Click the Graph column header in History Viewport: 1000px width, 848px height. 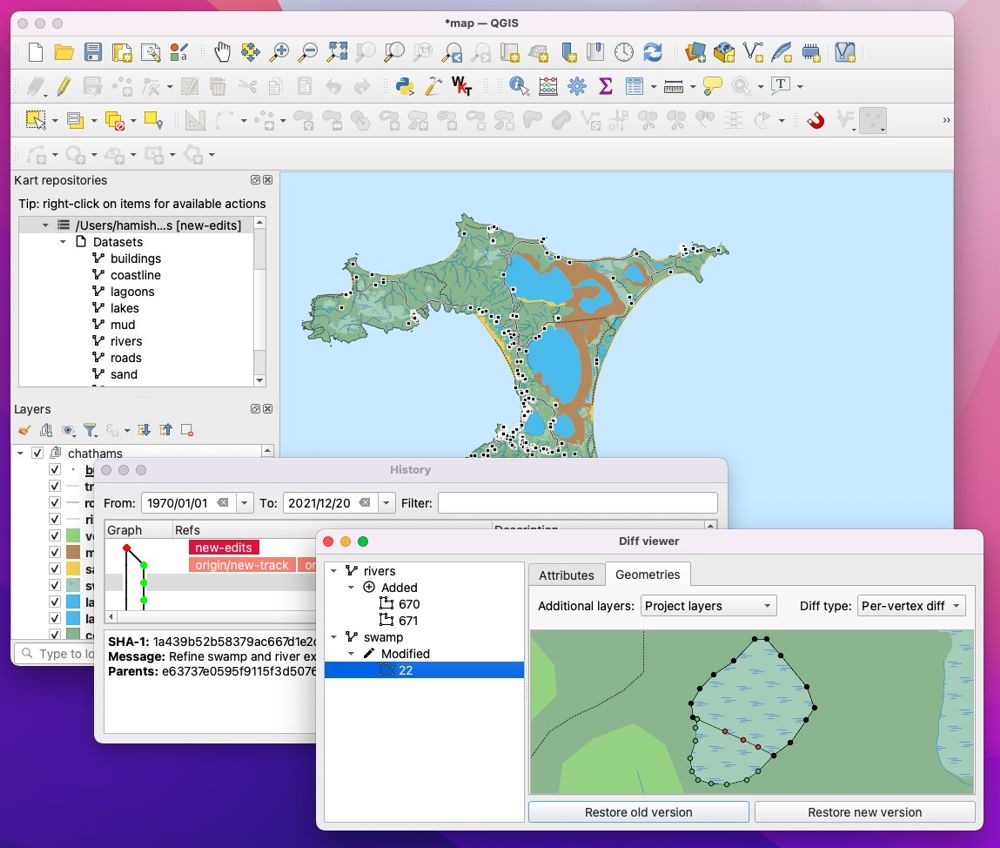click(x=138, y=530)
